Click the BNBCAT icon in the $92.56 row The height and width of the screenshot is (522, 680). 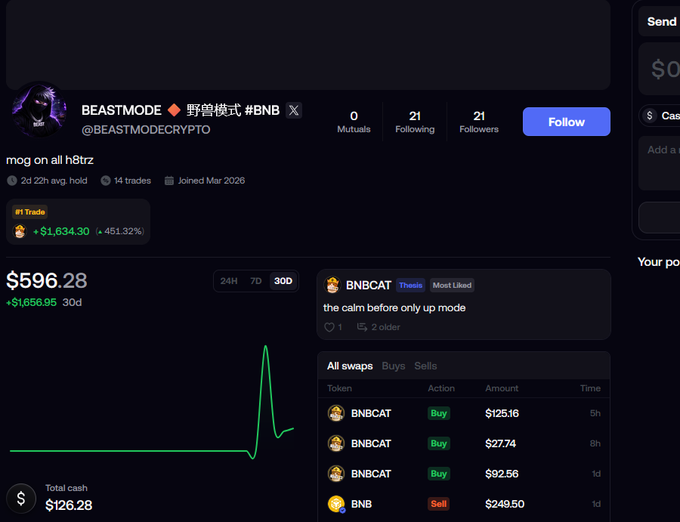coord(336,474)
